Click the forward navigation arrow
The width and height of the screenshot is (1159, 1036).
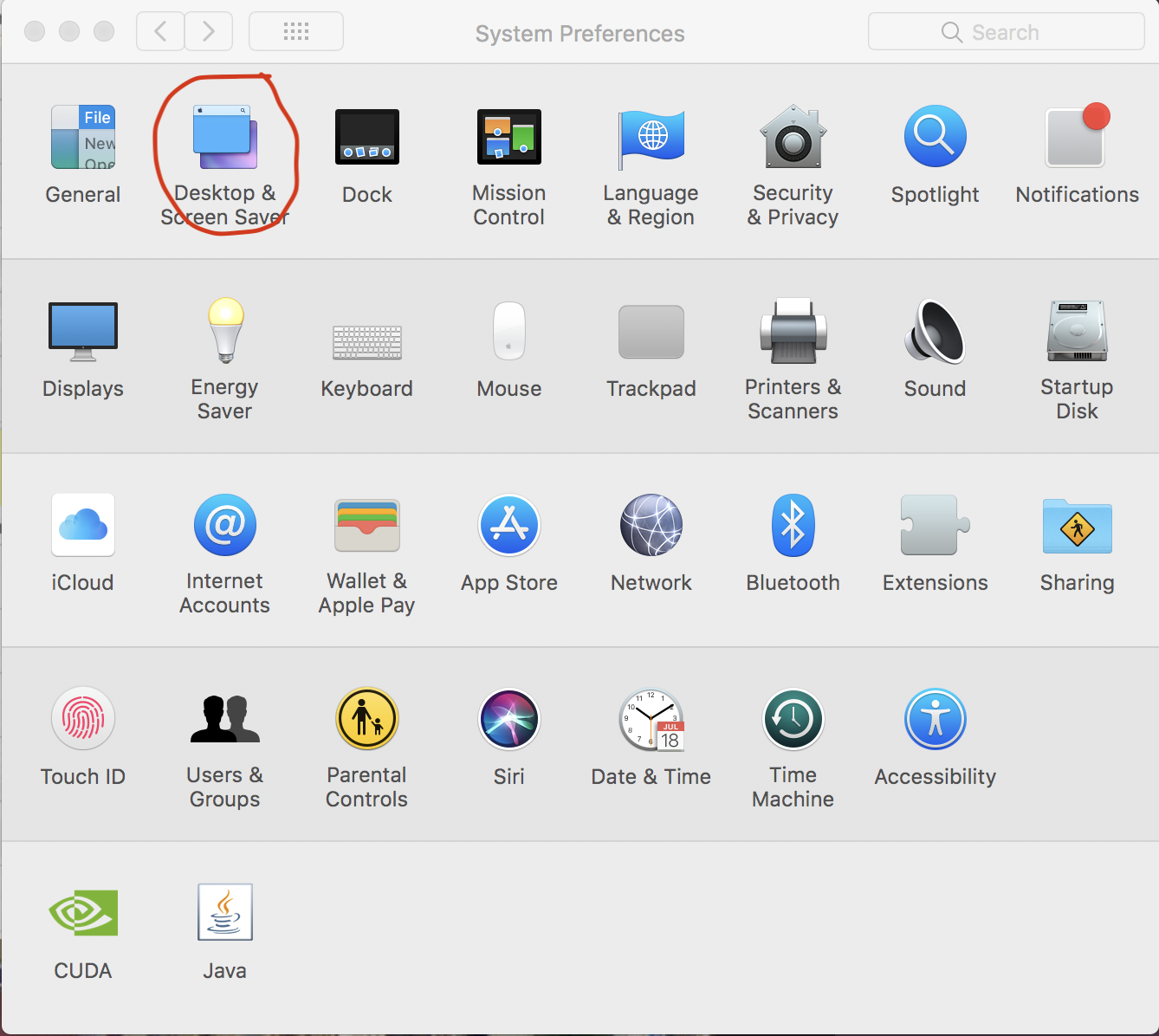coord(209,32)
